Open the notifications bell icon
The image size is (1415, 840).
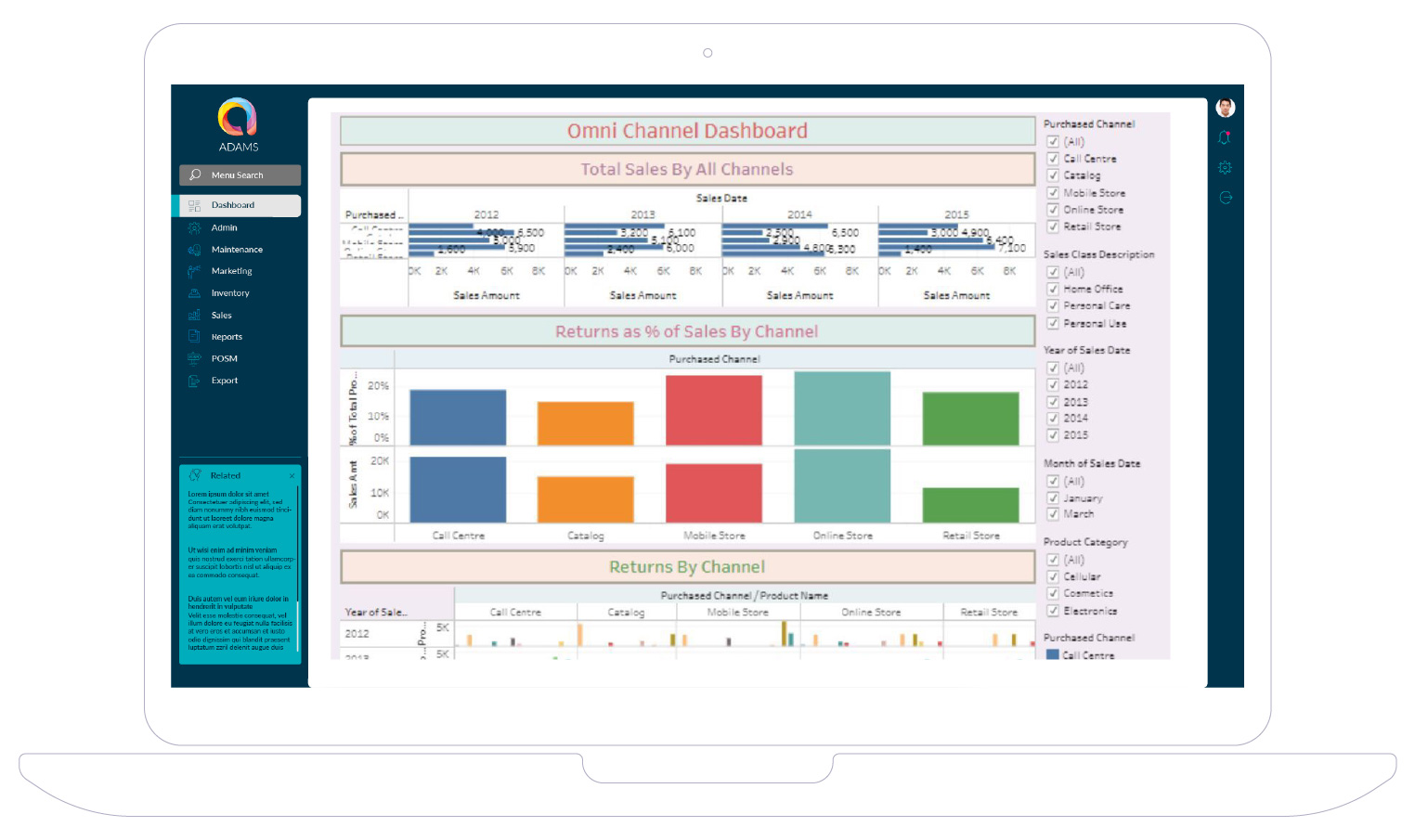click(x=1225, y=137)
